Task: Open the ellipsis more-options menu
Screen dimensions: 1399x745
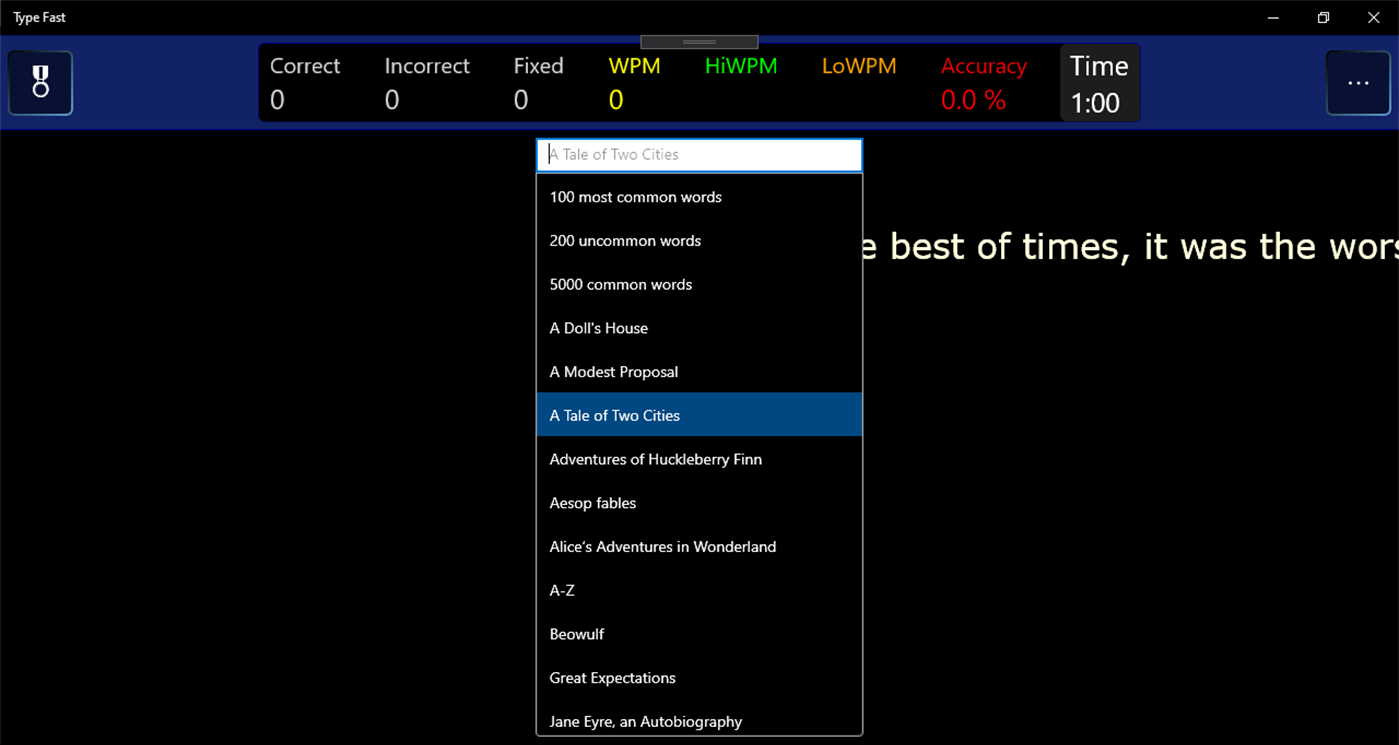Action: point(1357,83)
